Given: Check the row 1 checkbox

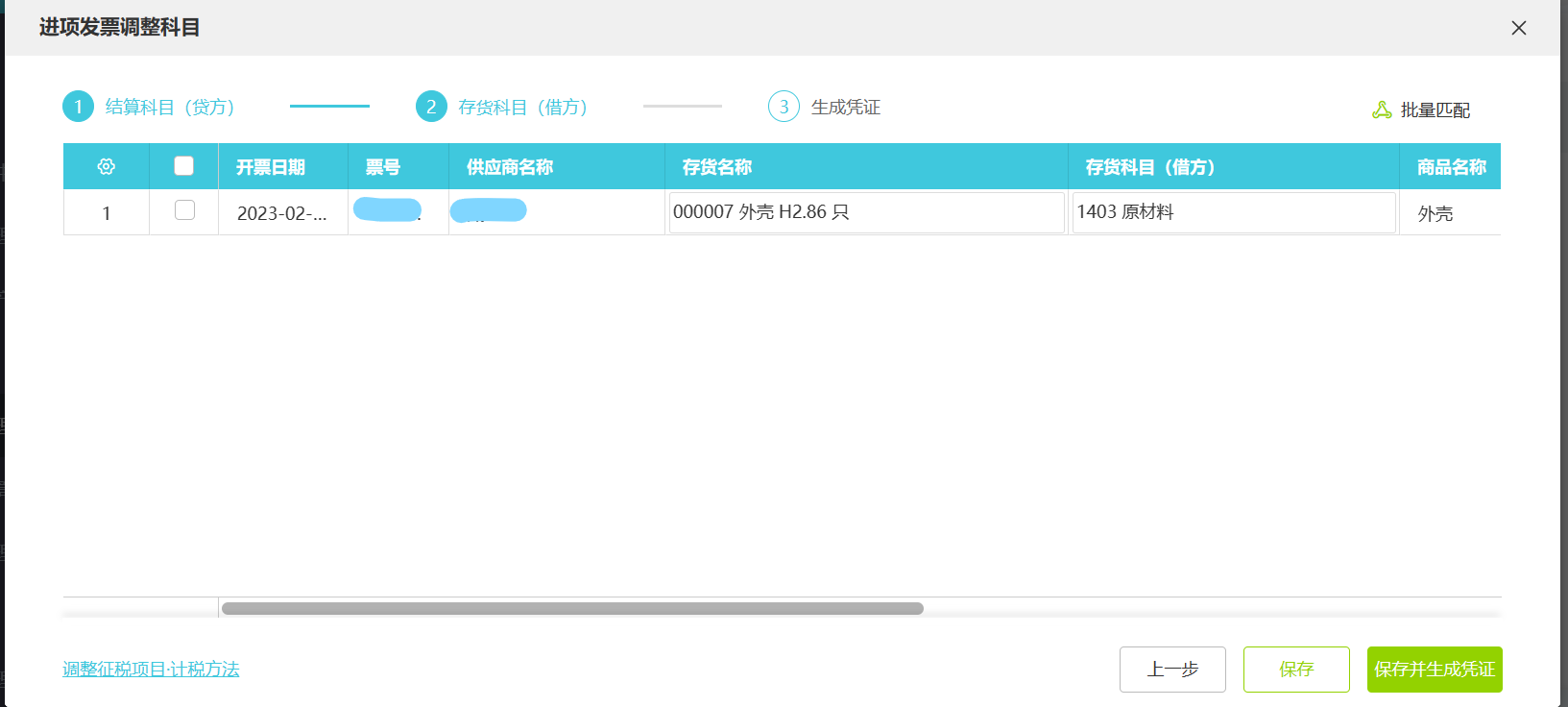Looking at the screenshot, I should [x=184, y=209].
